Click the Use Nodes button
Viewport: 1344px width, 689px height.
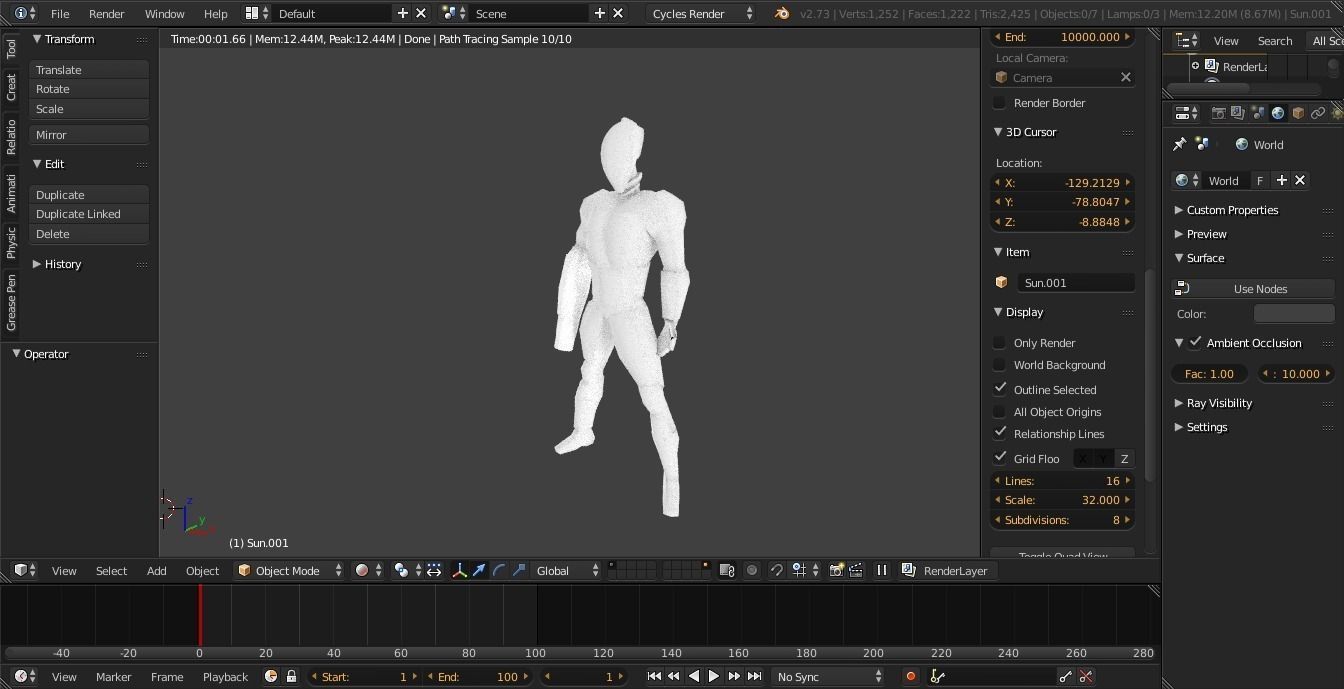(x=1253, y=289)
